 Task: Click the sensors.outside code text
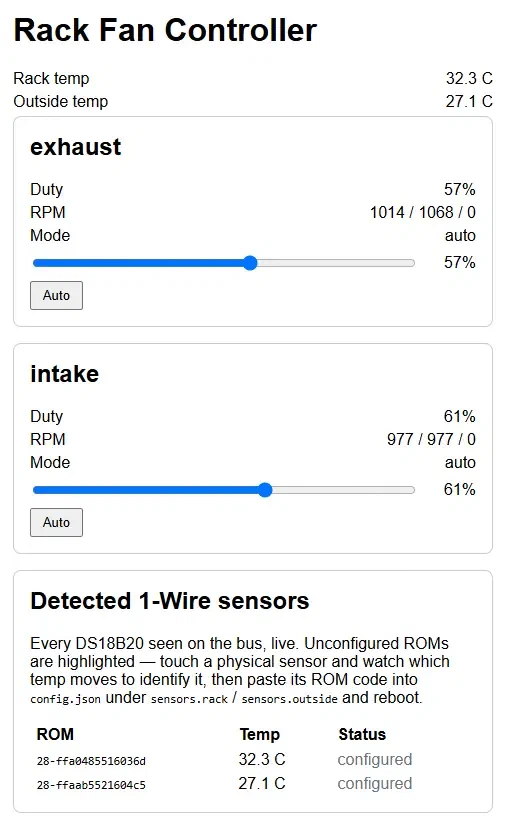289,699
